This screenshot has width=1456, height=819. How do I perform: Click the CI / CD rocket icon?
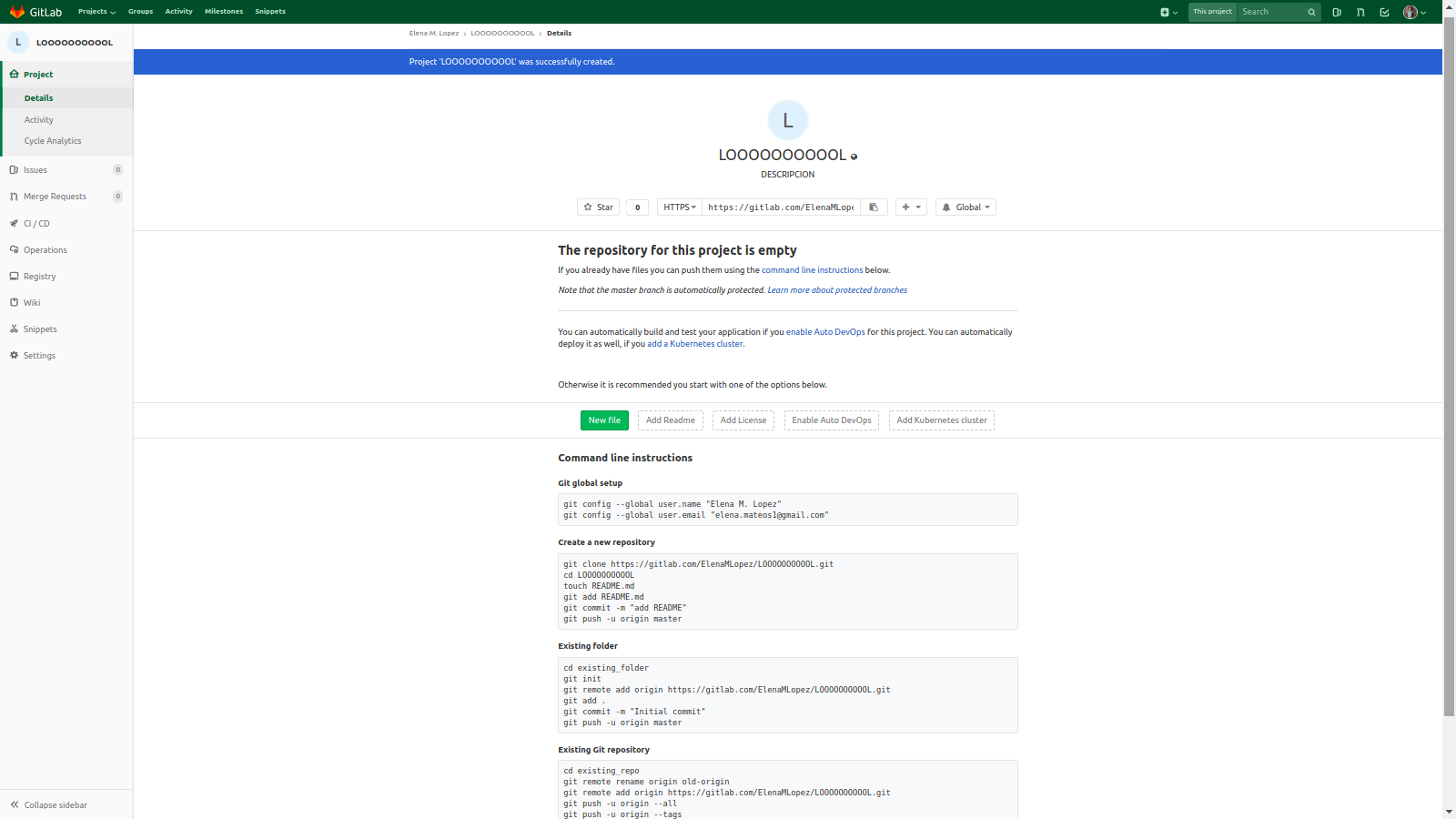coord(14,223)
